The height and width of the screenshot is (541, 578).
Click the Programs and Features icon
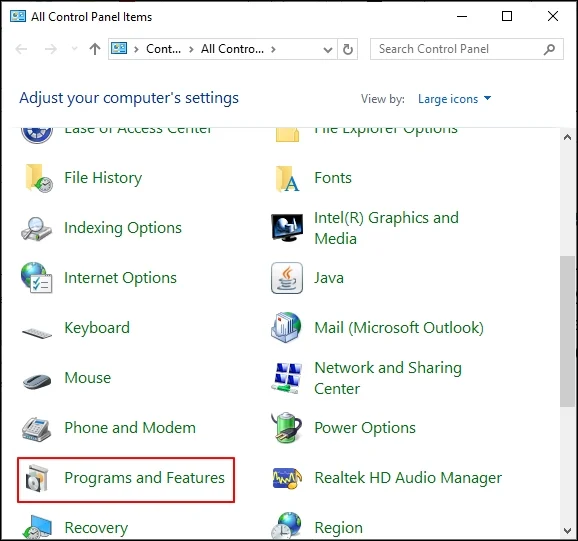pos(37,478)
